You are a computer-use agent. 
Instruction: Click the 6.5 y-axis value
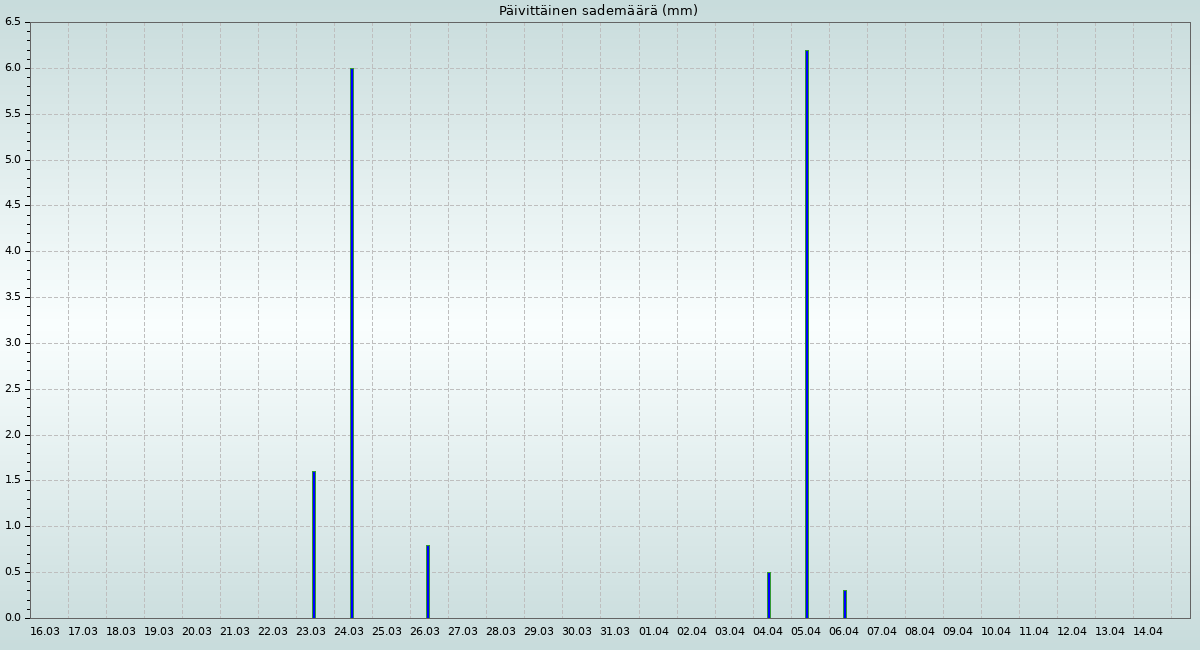tap(12, 23)
